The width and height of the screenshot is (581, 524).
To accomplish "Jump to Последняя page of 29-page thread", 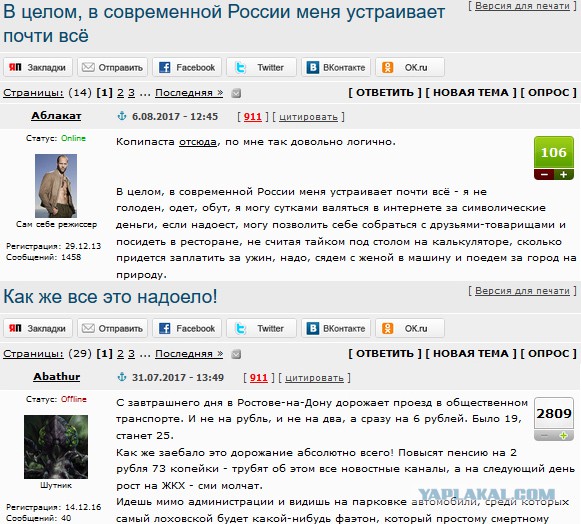I will [189, 354].
